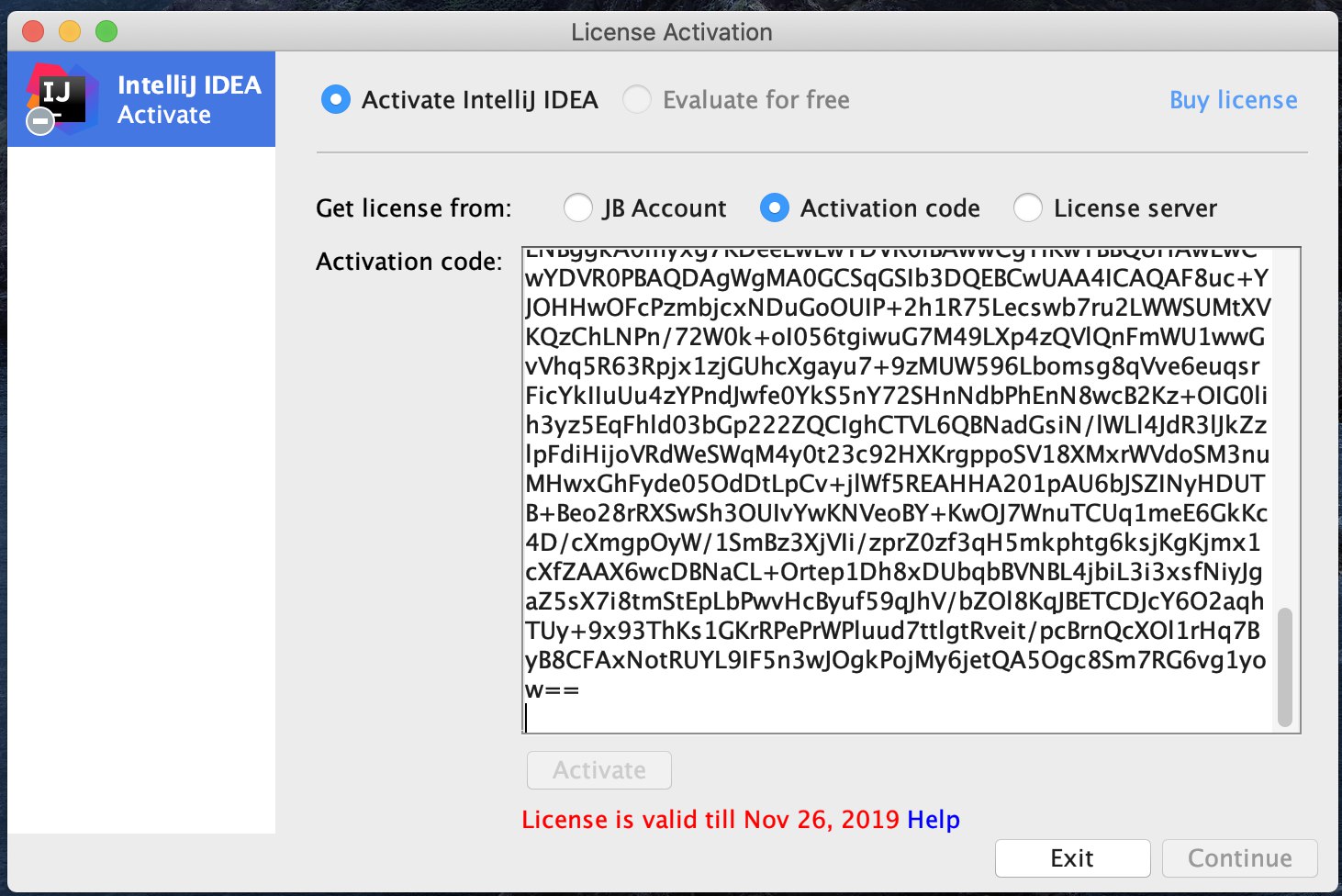1342x896 pixels.
Task: Click the green zoom window button
Action: point(106,31)
